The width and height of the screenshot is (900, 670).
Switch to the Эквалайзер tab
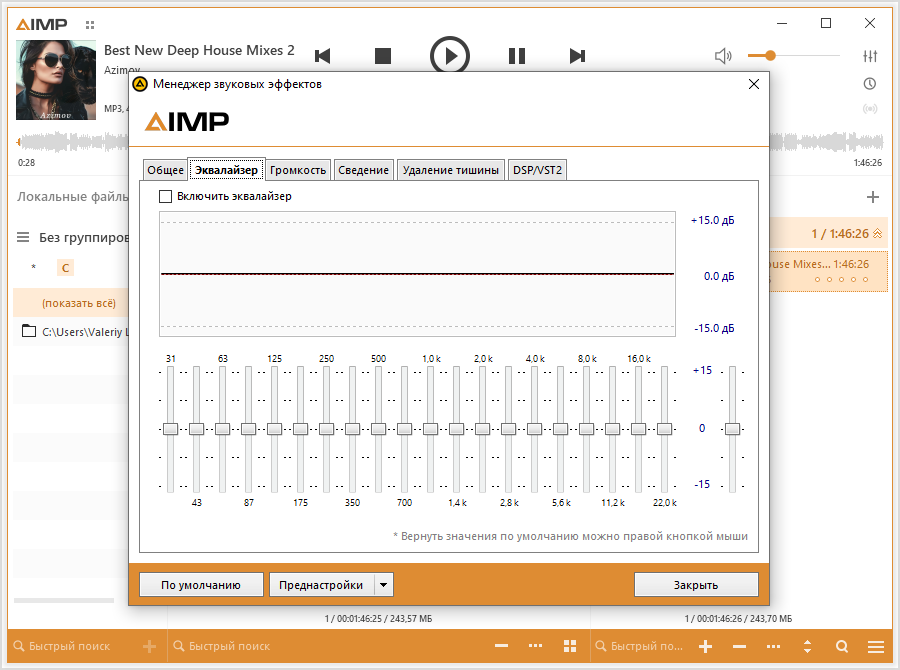pos(227,170)
